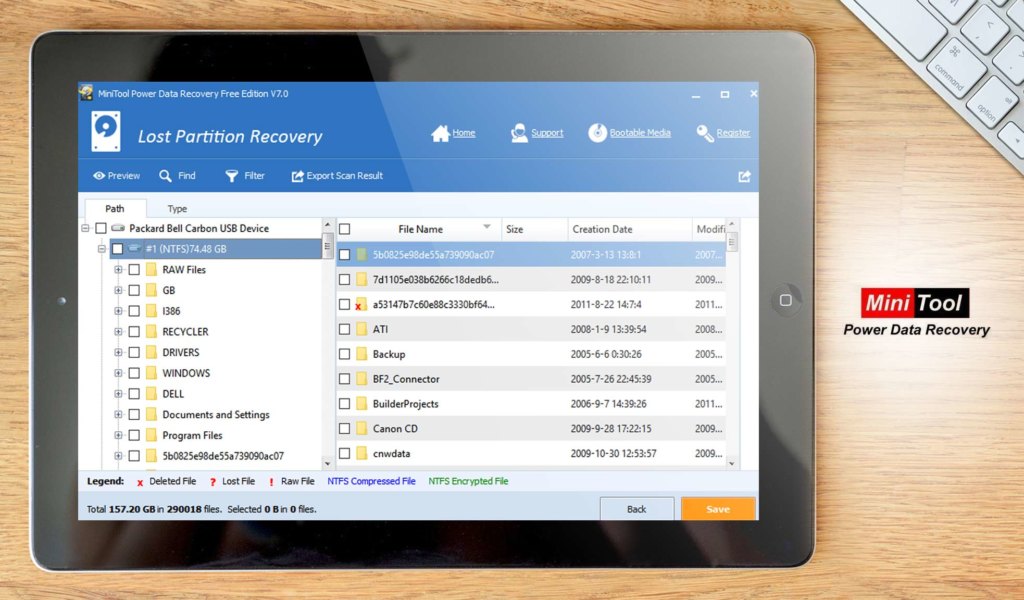This screenshot has height=600, width=1024.
Task: Click the Save button
Action: pos(717,509)
